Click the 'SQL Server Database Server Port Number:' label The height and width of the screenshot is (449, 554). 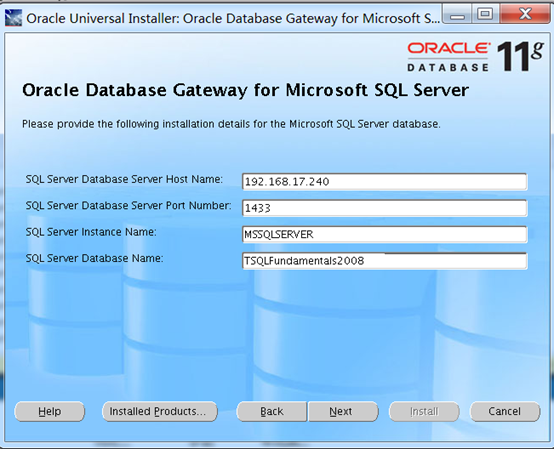128,206
